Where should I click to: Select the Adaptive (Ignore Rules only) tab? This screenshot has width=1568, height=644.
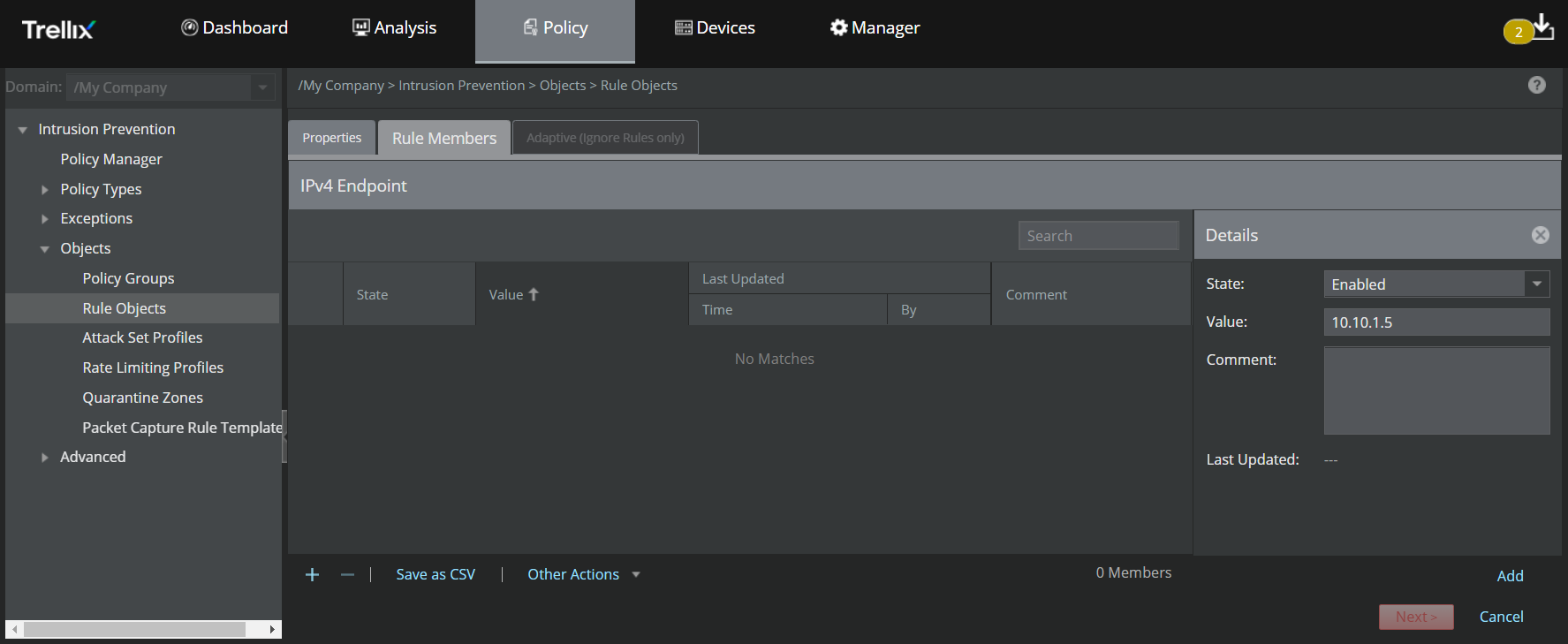click(605, 138)
